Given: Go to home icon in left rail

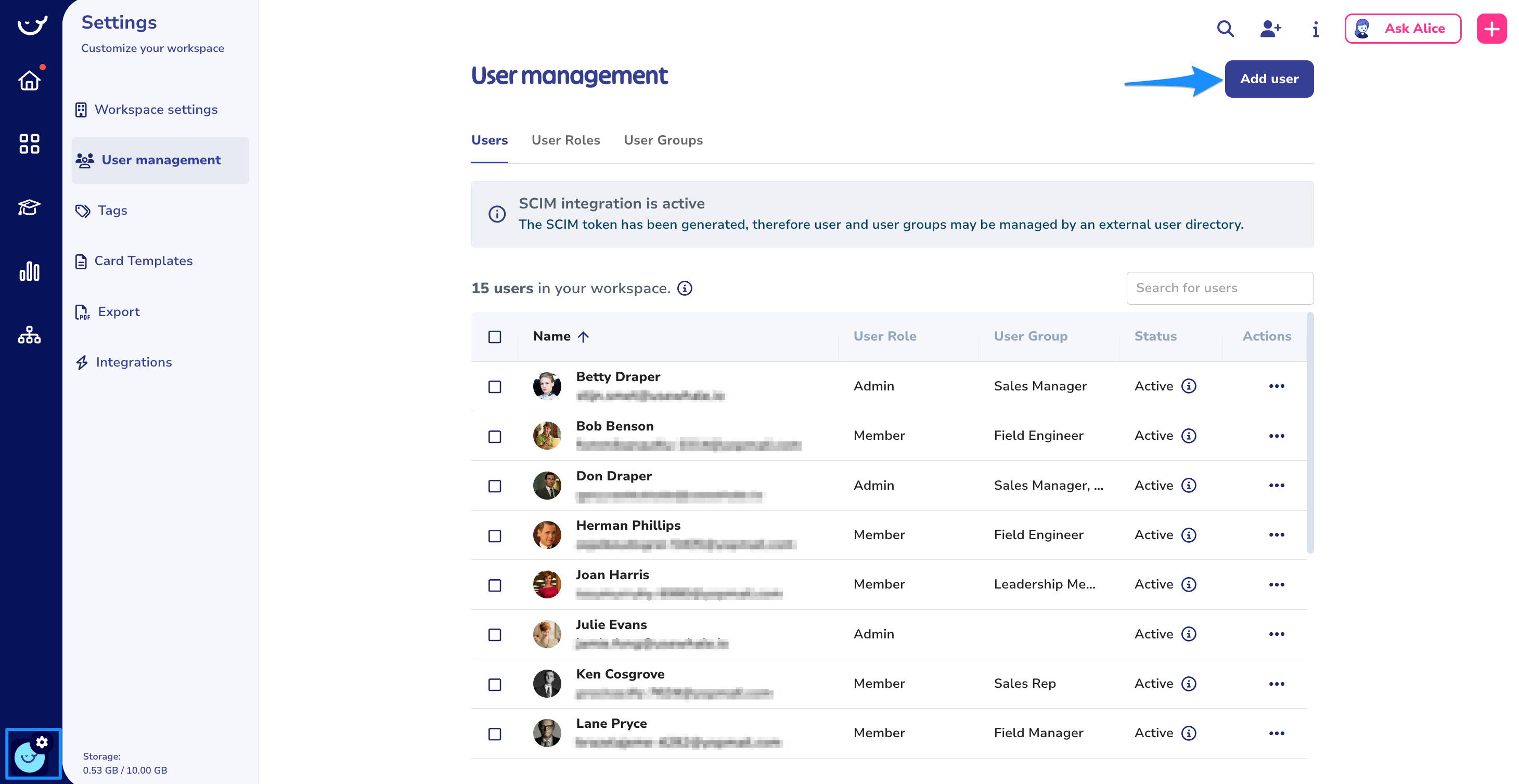Looking at the screenshot, I should coord(29,80).
